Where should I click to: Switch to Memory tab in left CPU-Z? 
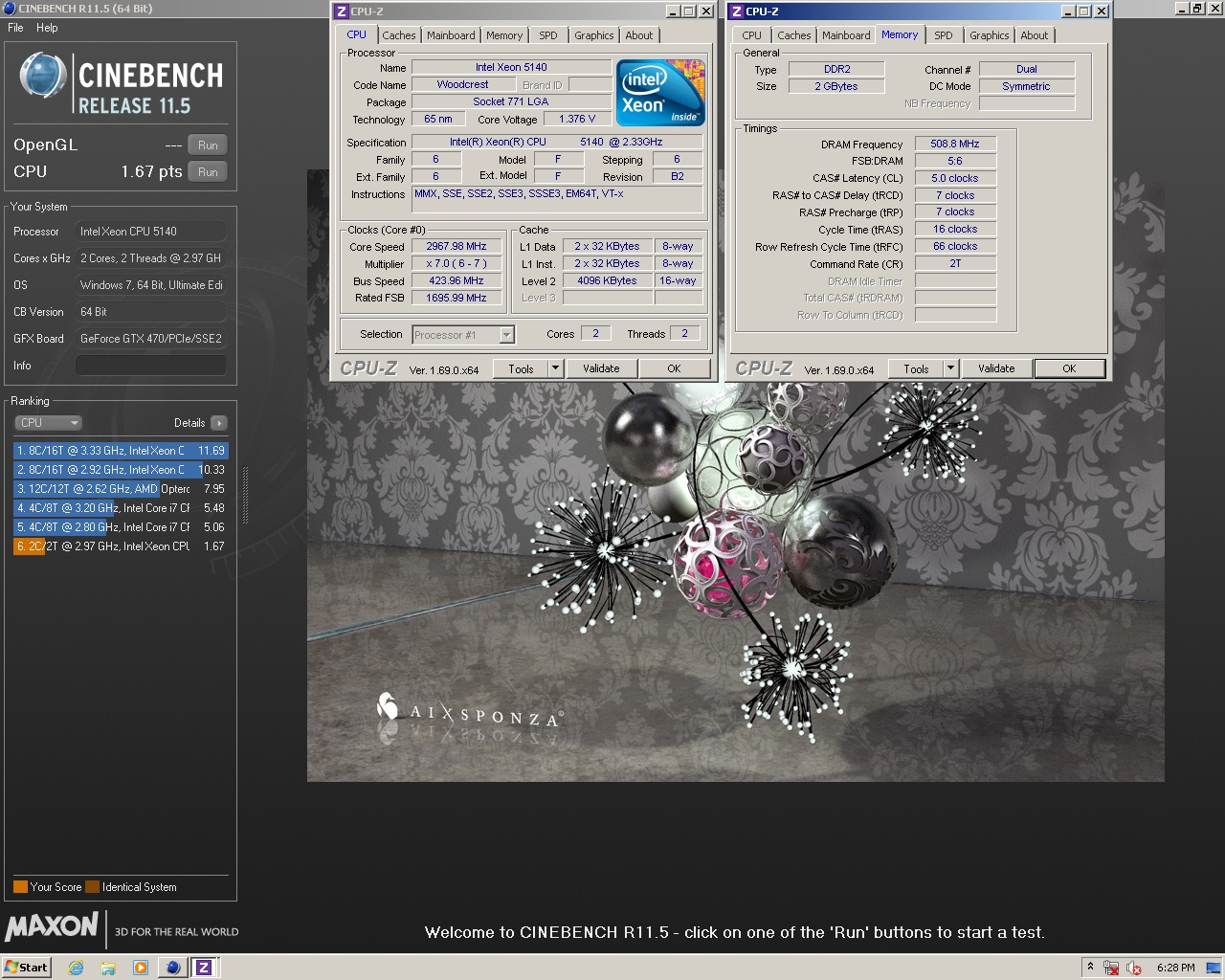[x=504, y=35]
